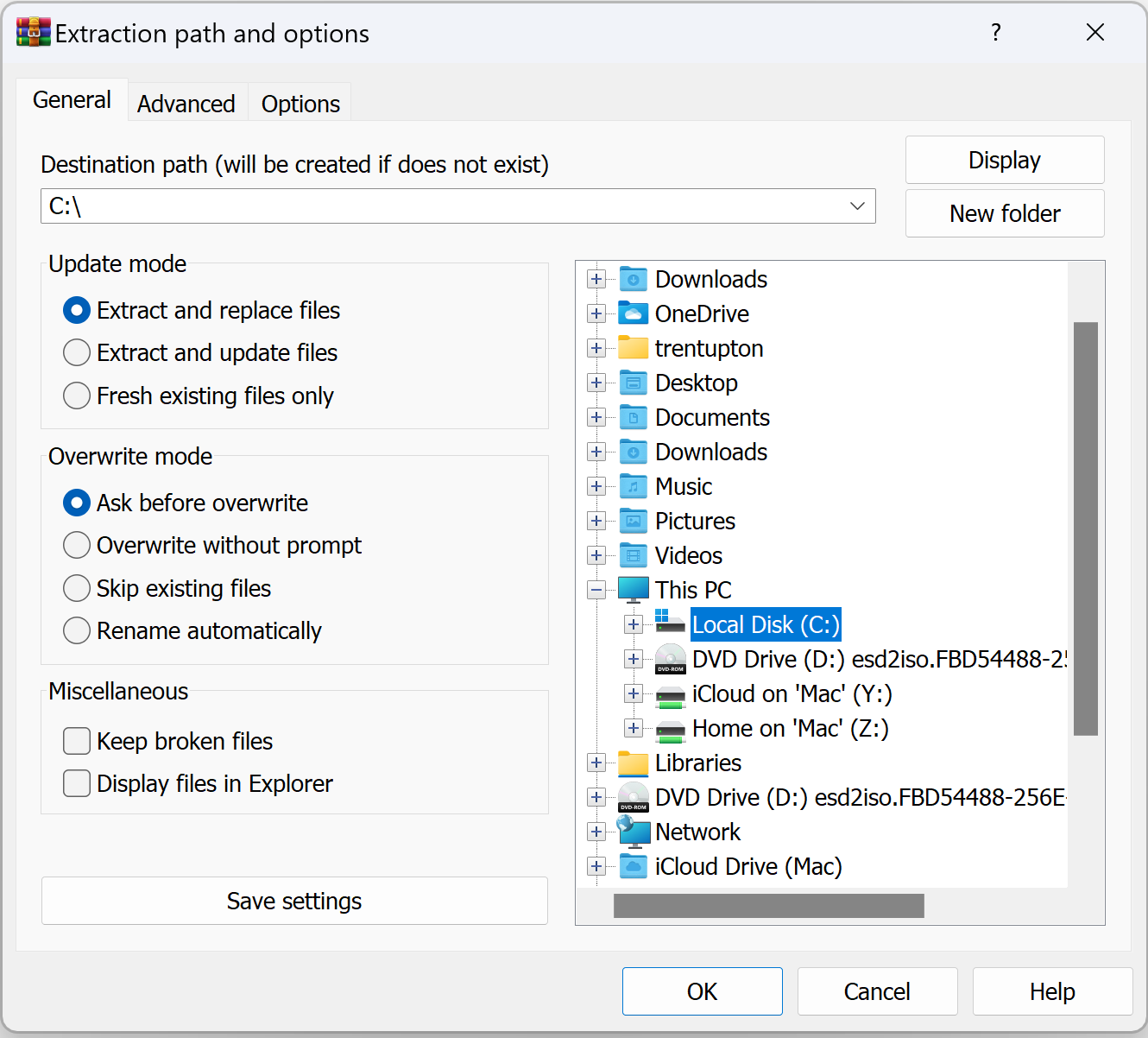Image resolution: width=1148 pixels, height=1038 pixels.
Task: Click the New folder button
Action: 1005,213
